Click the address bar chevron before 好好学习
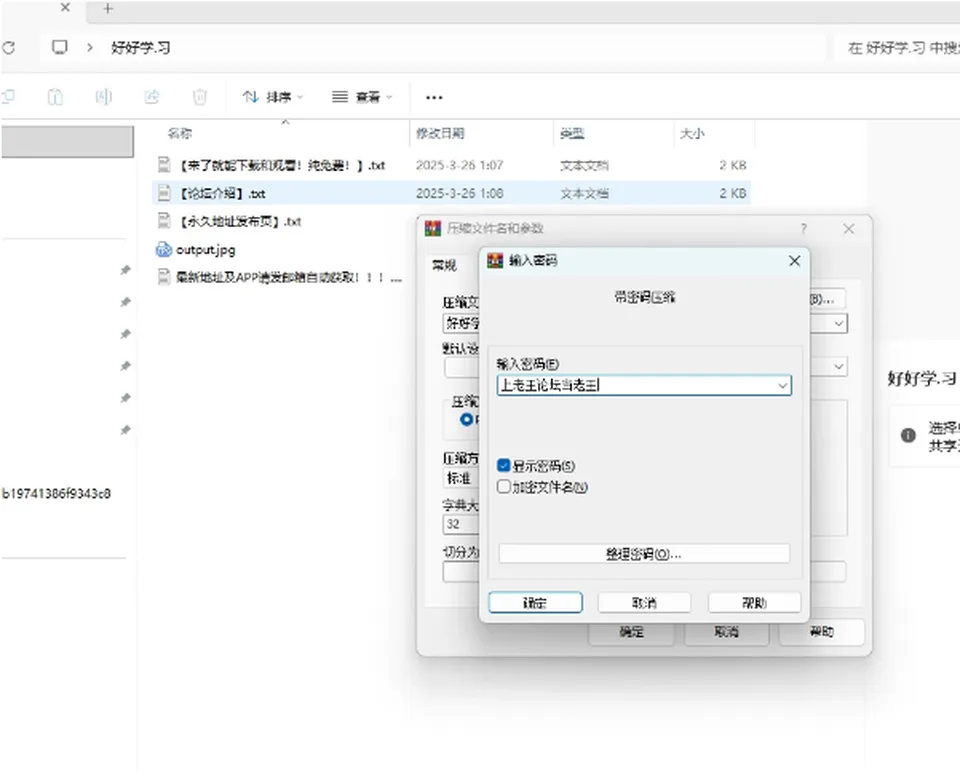Screen dimensions: 960x773 pyautogui.click(x=89, y=47)
